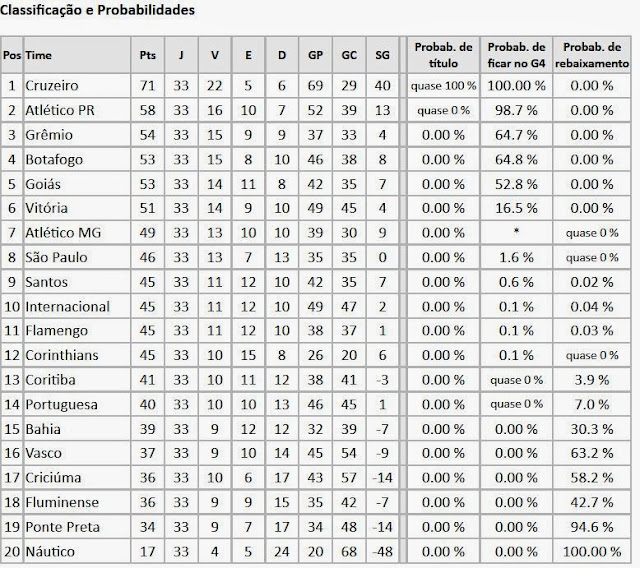
Task: Select Vasco's 63.2 % relegation probability
Action: [592, 453]
